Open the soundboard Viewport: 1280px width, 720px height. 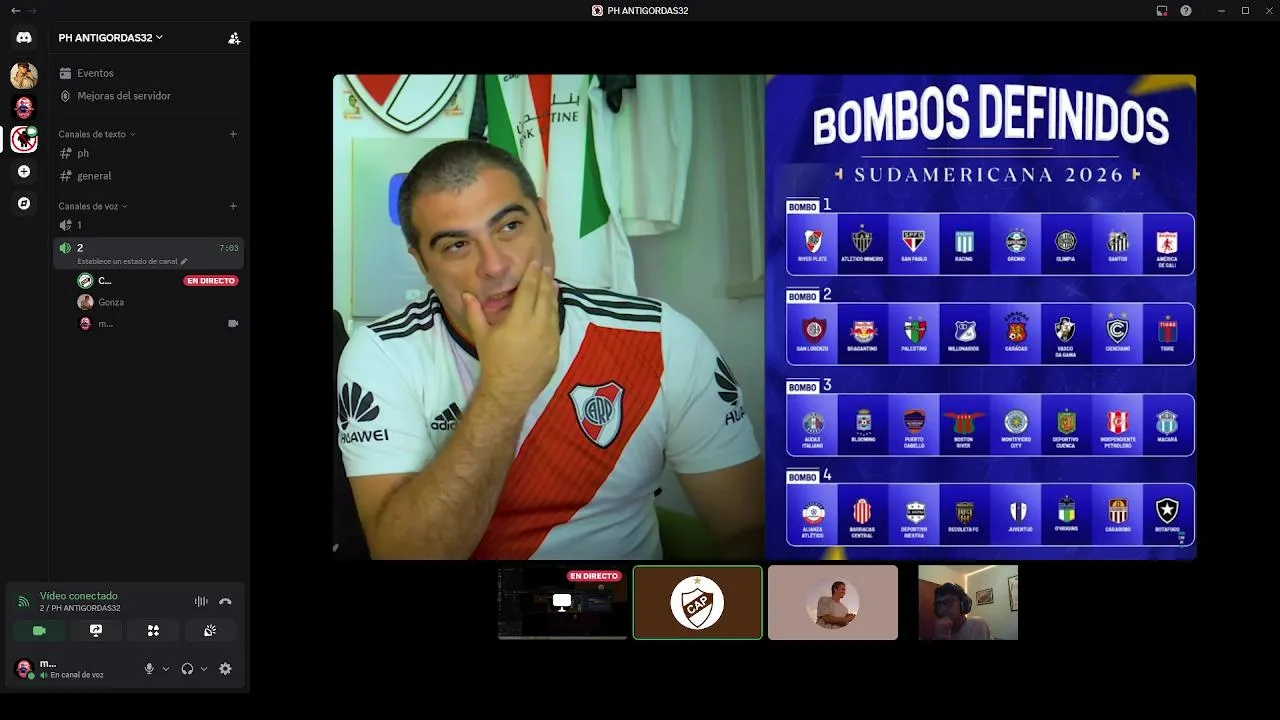pos(210,631)
